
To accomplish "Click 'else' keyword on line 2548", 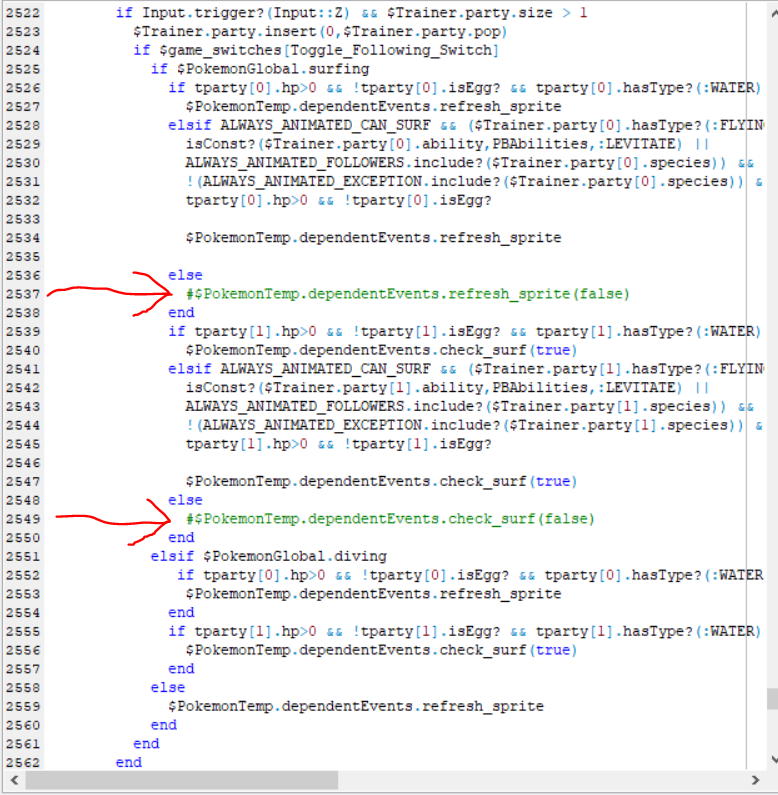I will [x=185, y=500].
